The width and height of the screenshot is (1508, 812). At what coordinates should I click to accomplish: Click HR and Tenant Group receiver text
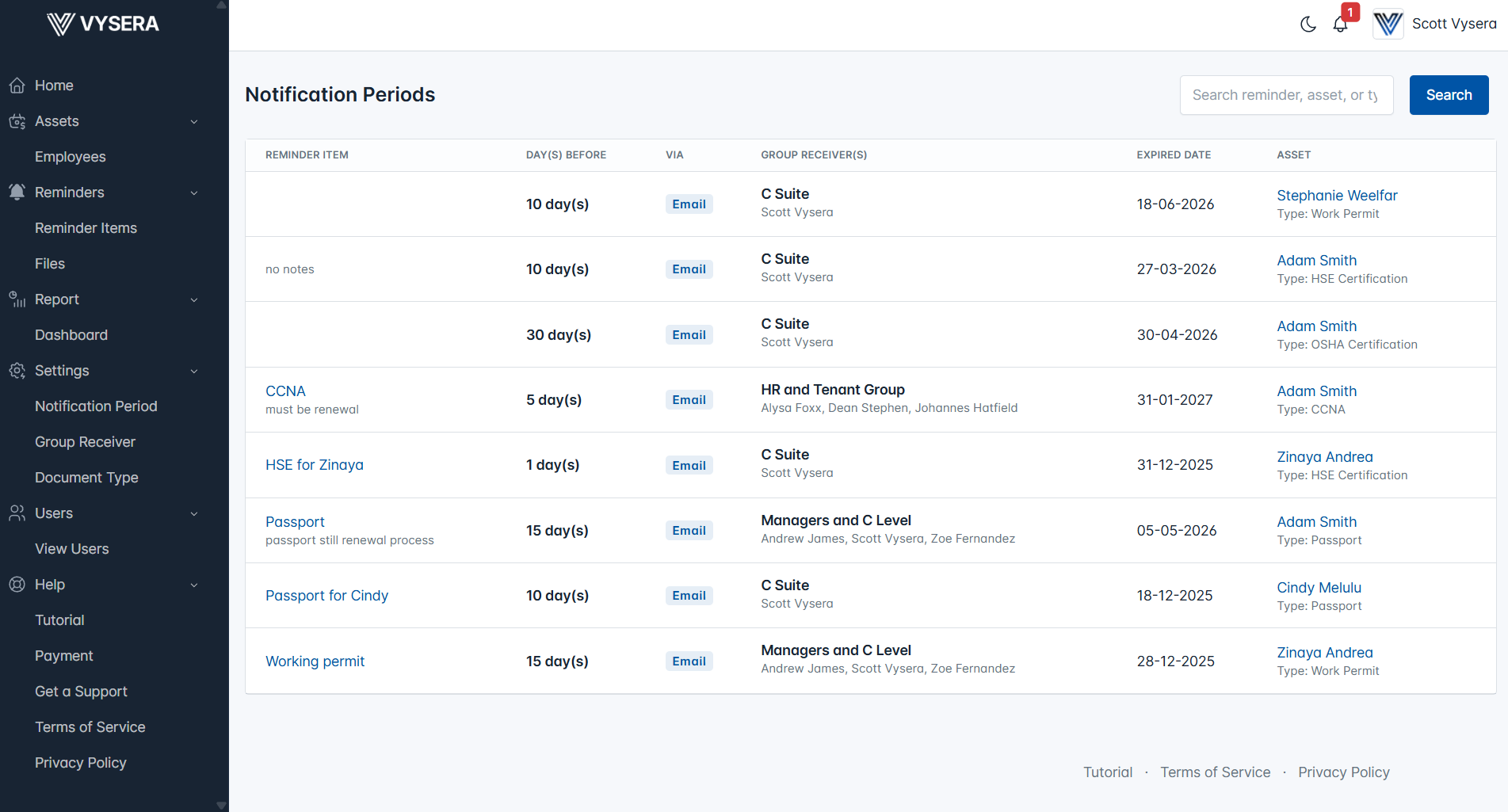point(833,390)
